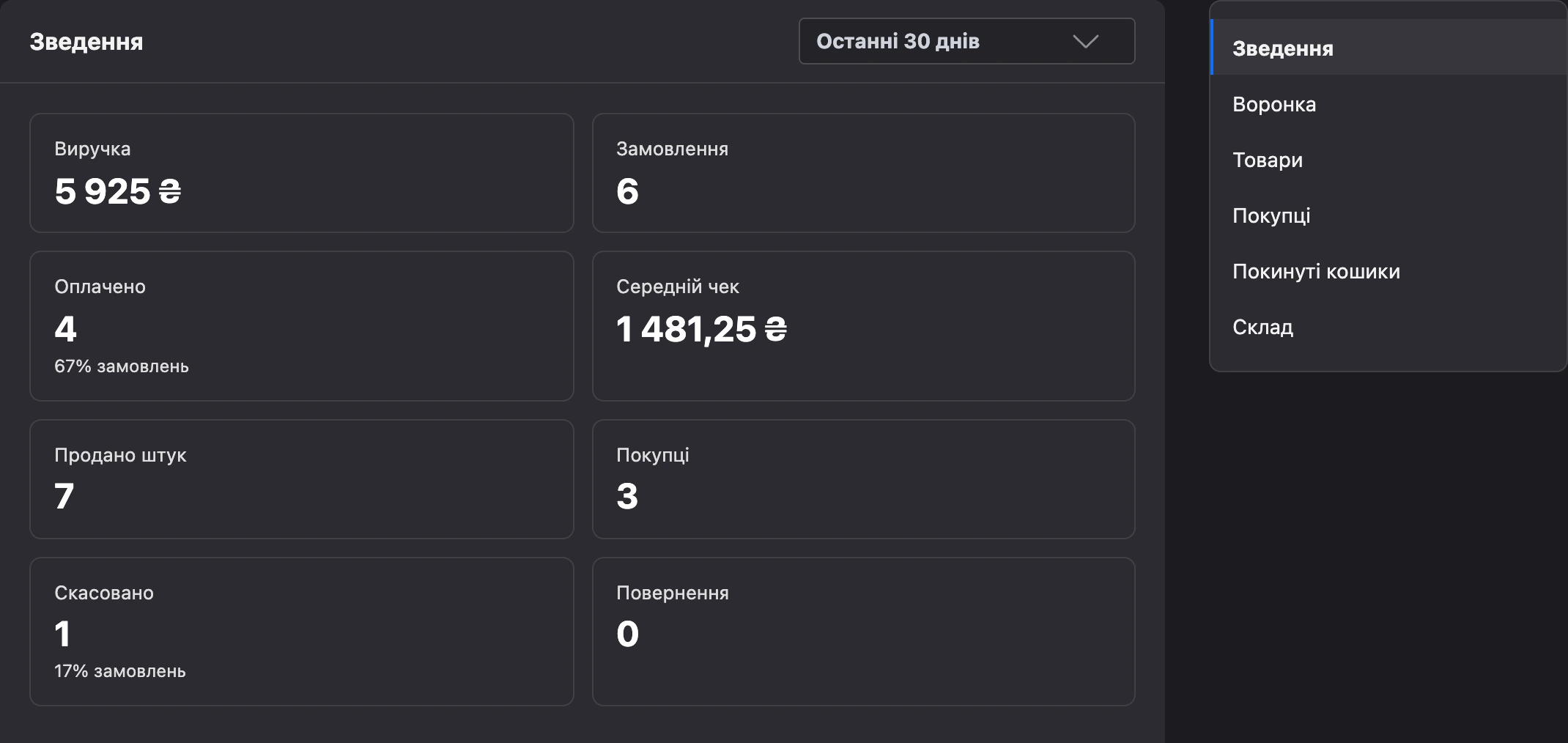The image size is (1568, 743).
Task: Go to Товари section
Action: (1388, 160)
